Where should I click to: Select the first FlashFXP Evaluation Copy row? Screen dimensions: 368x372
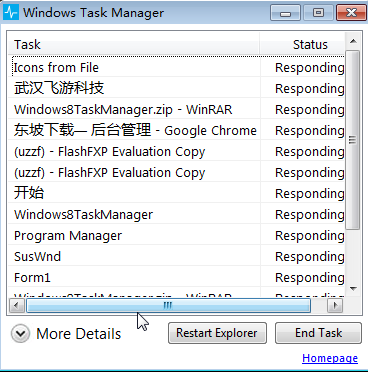pos(176,151)
